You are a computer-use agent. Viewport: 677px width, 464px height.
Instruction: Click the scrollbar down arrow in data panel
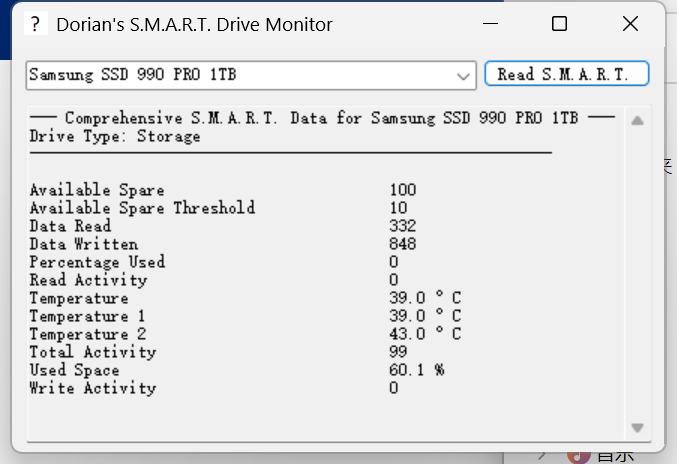coord(637,427)
